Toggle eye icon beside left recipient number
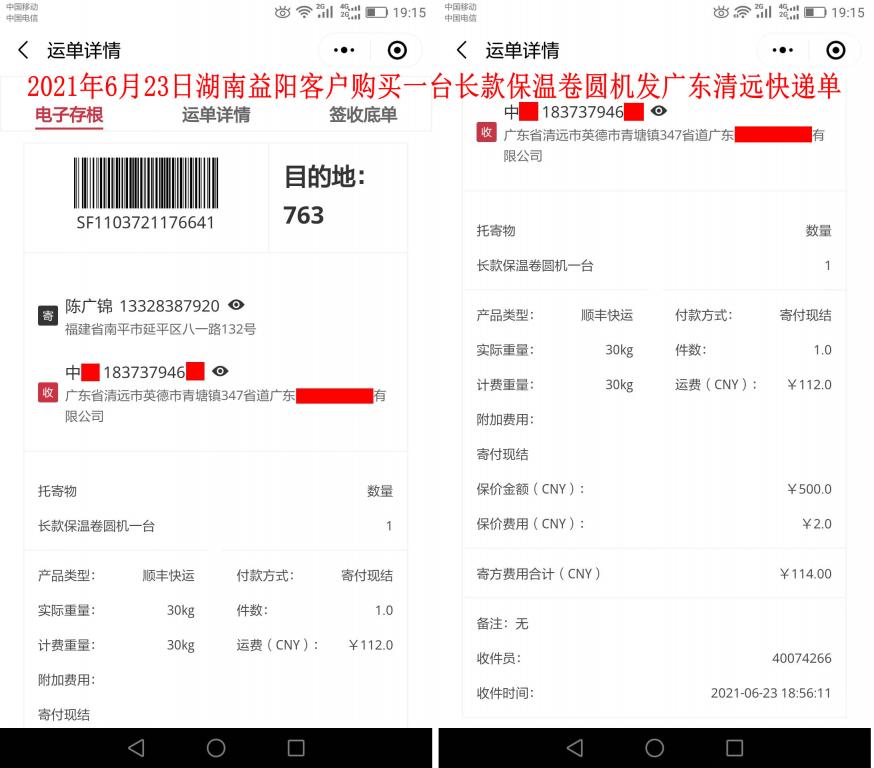The height and width of the screenshot is (768, 874). [219, 370]
